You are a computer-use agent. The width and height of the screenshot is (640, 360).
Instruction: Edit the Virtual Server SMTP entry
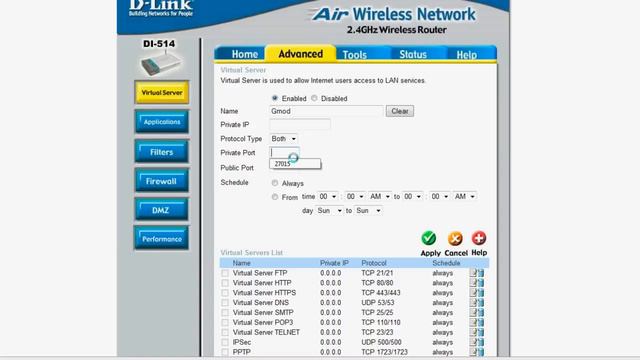click(473, 312)
